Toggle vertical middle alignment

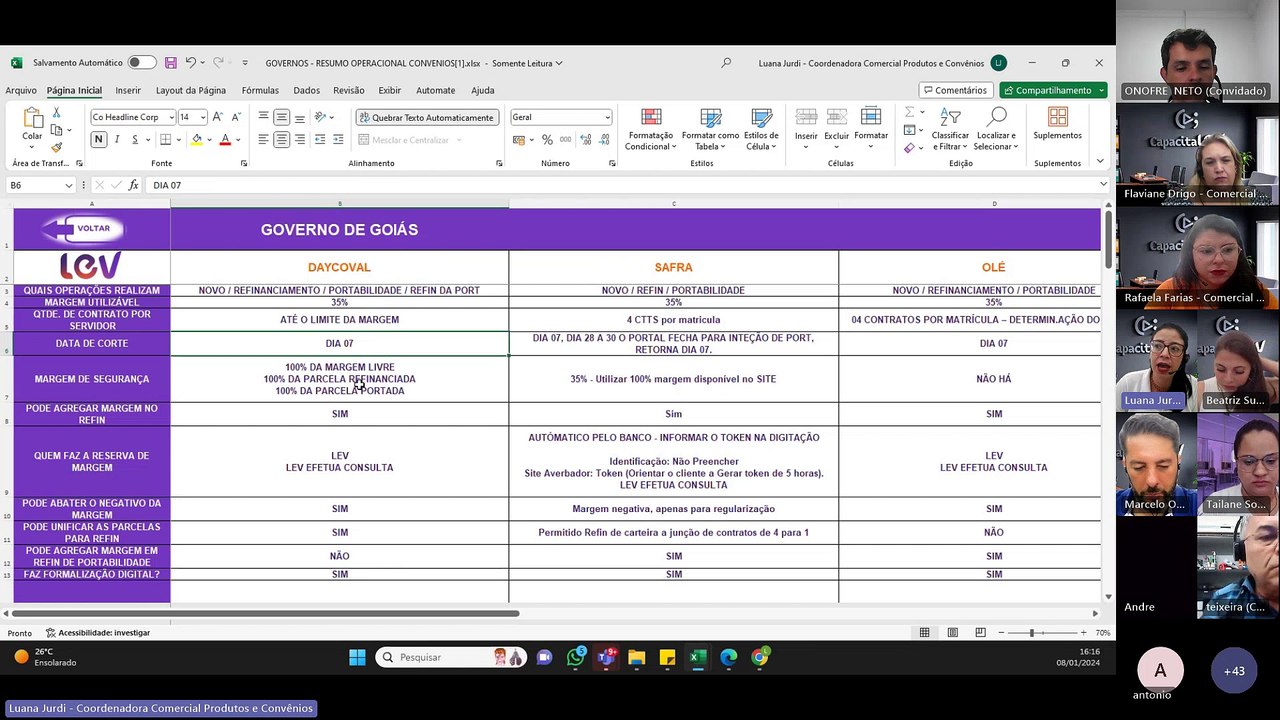pos(282,117)
